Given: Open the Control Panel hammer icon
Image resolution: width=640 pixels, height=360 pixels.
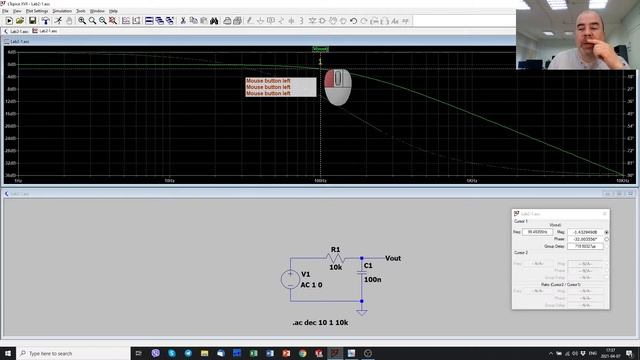Looking at the screenshot, I should tap(45, 20).
